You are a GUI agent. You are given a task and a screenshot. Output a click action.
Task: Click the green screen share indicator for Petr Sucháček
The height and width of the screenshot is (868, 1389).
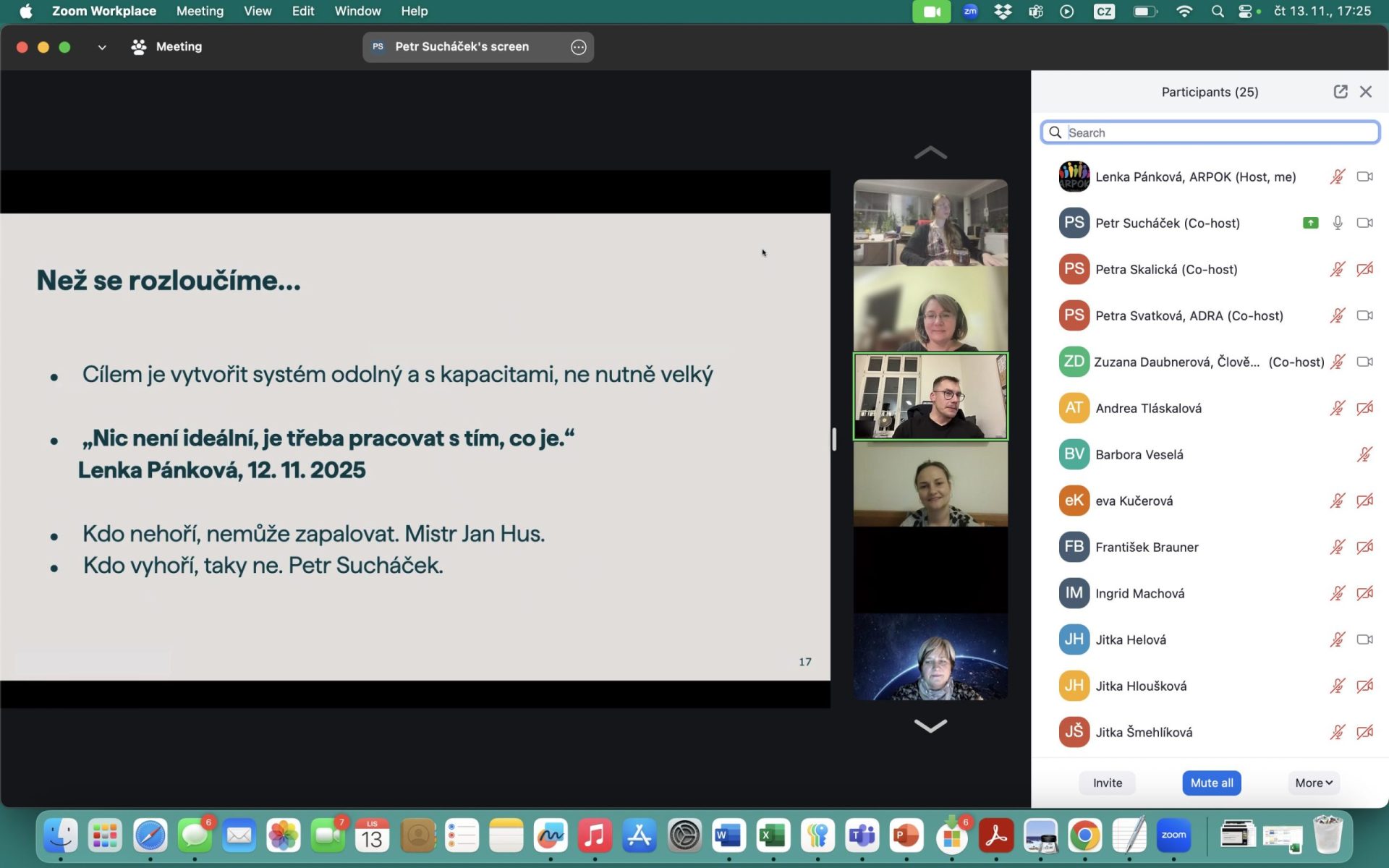coord(1310,223)
